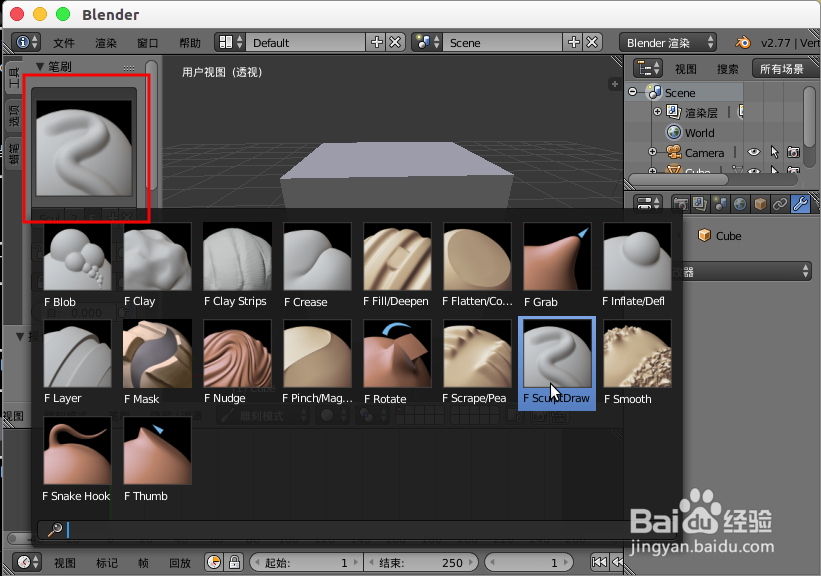Choose the F Mask brush
The image size is (821, 576).
click(x=157, y=362)
